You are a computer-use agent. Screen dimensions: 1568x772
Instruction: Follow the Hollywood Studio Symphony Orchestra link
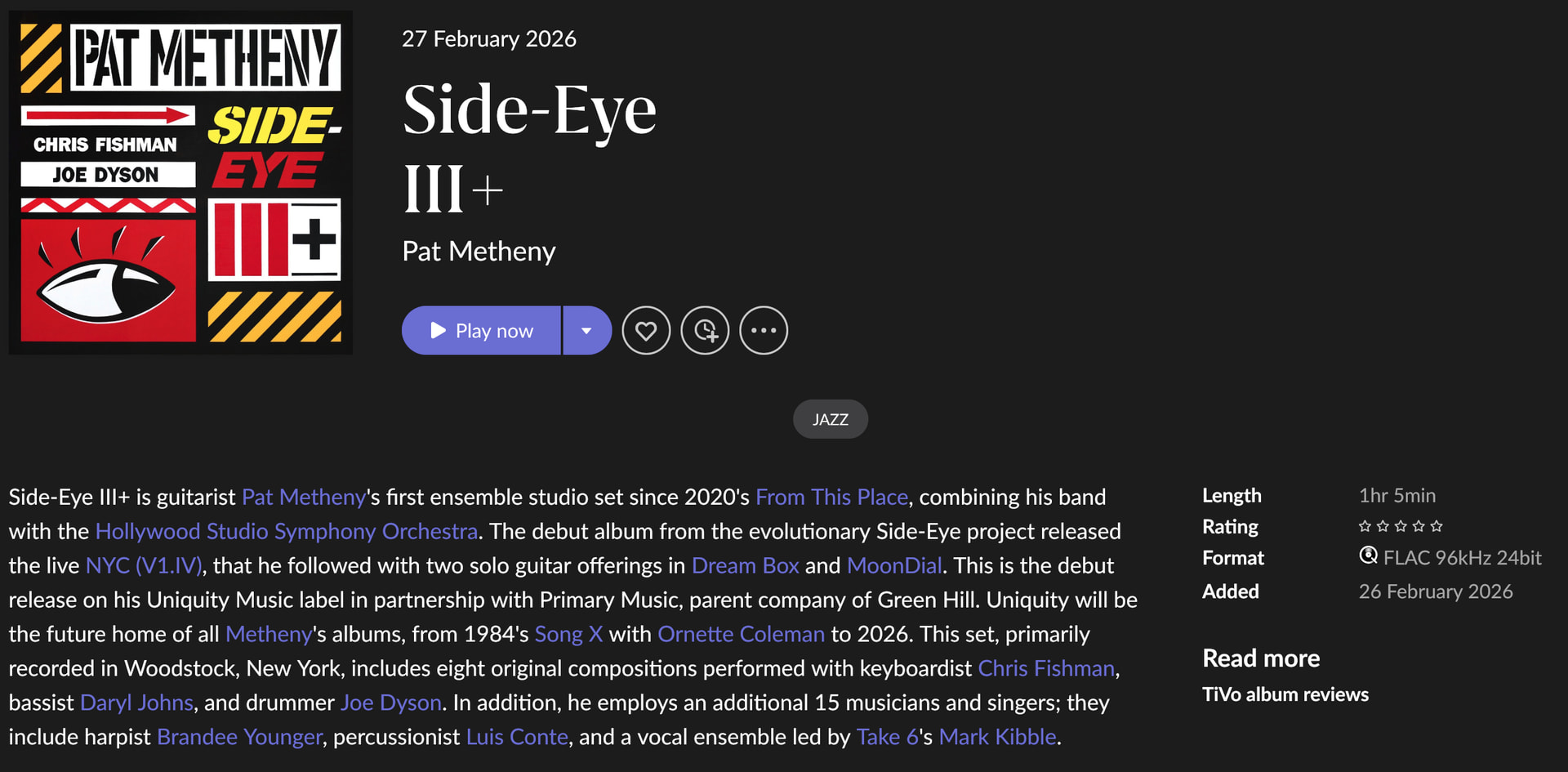286,531
